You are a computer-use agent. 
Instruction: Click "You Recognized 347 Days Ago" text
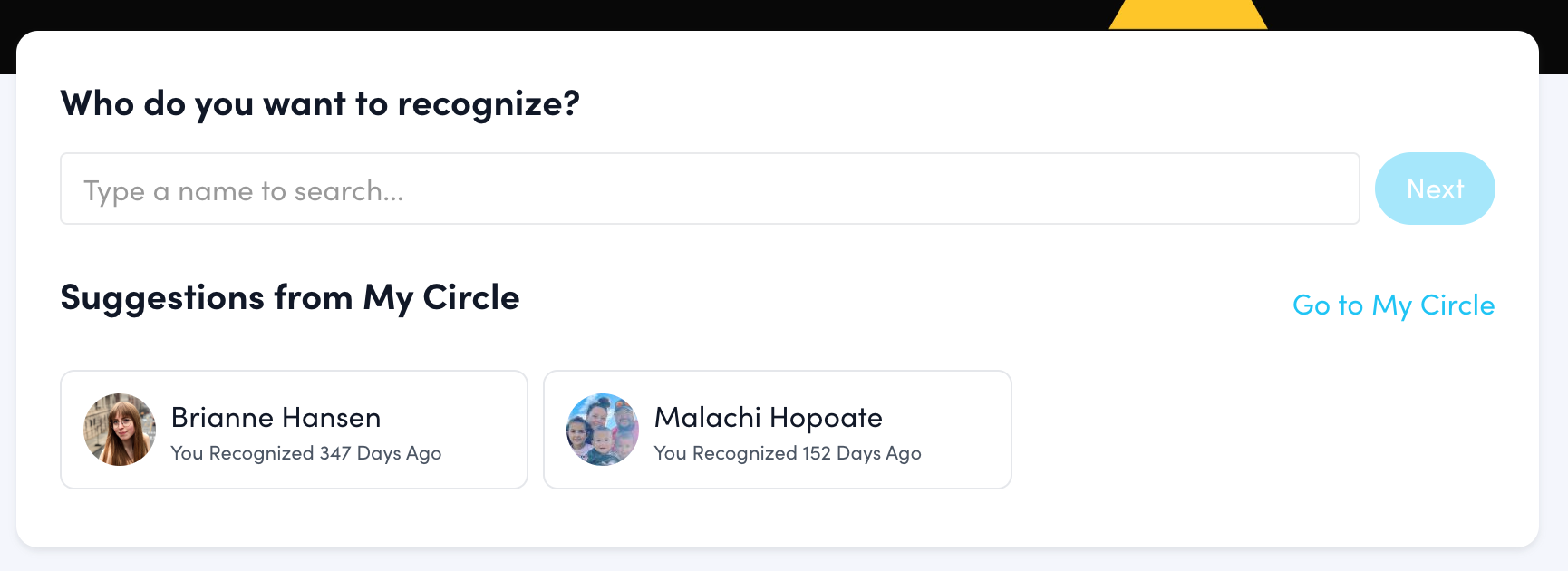[305, 453]
